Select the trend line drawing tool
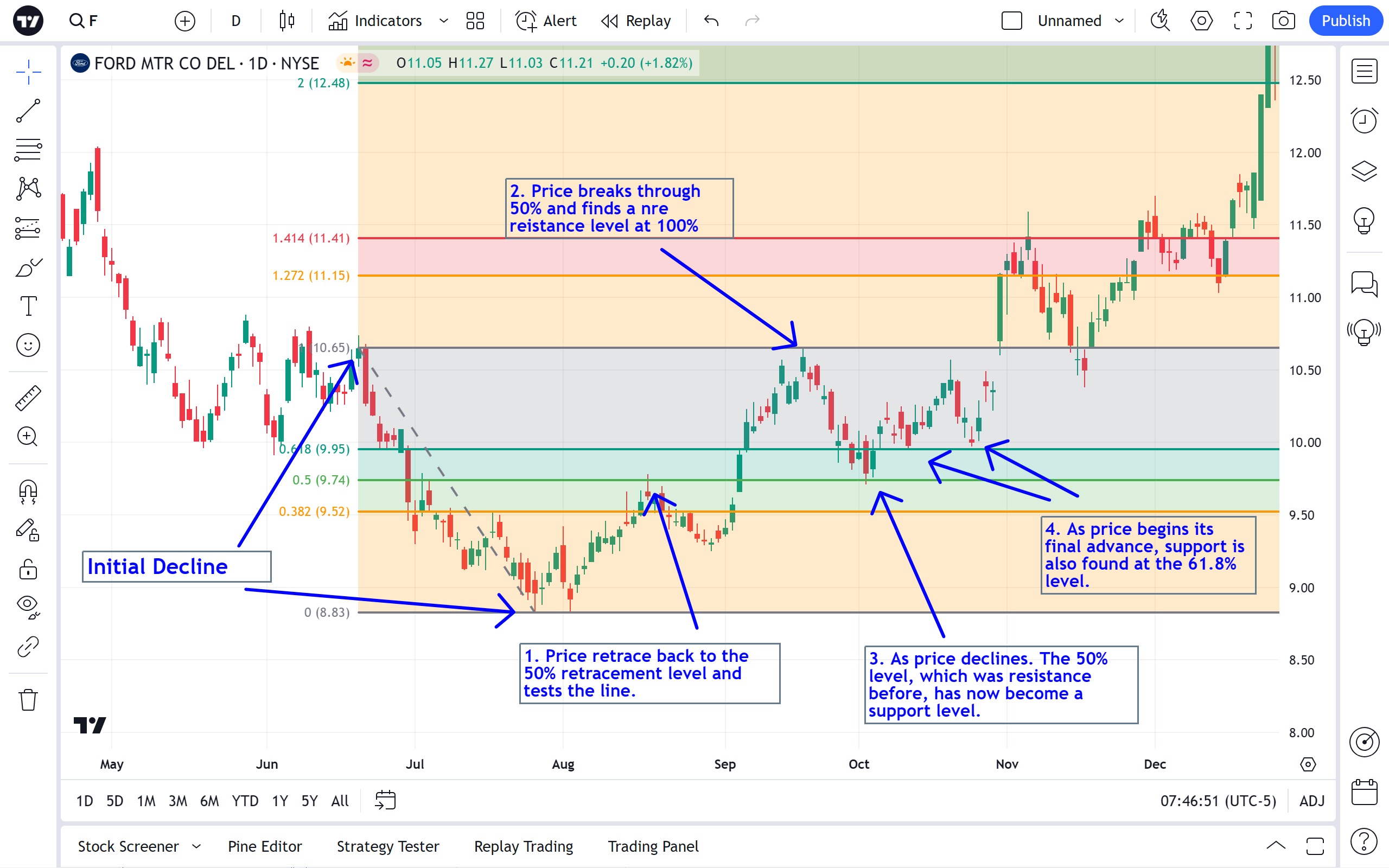Screen dimensions: 1389x868 point(28,110)
